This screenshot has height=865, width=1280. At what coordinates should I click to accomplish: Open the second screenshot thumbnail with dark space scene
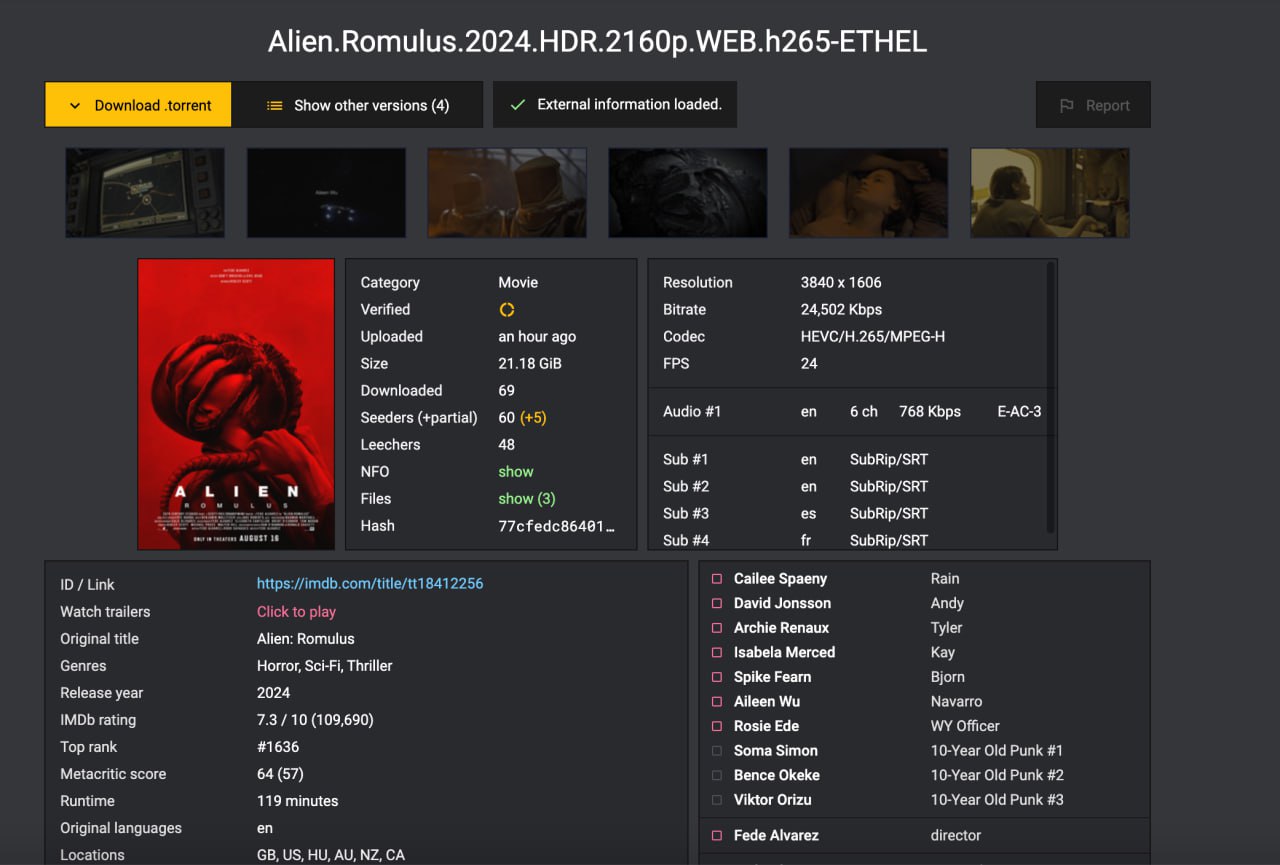click(x=326, y=193)
